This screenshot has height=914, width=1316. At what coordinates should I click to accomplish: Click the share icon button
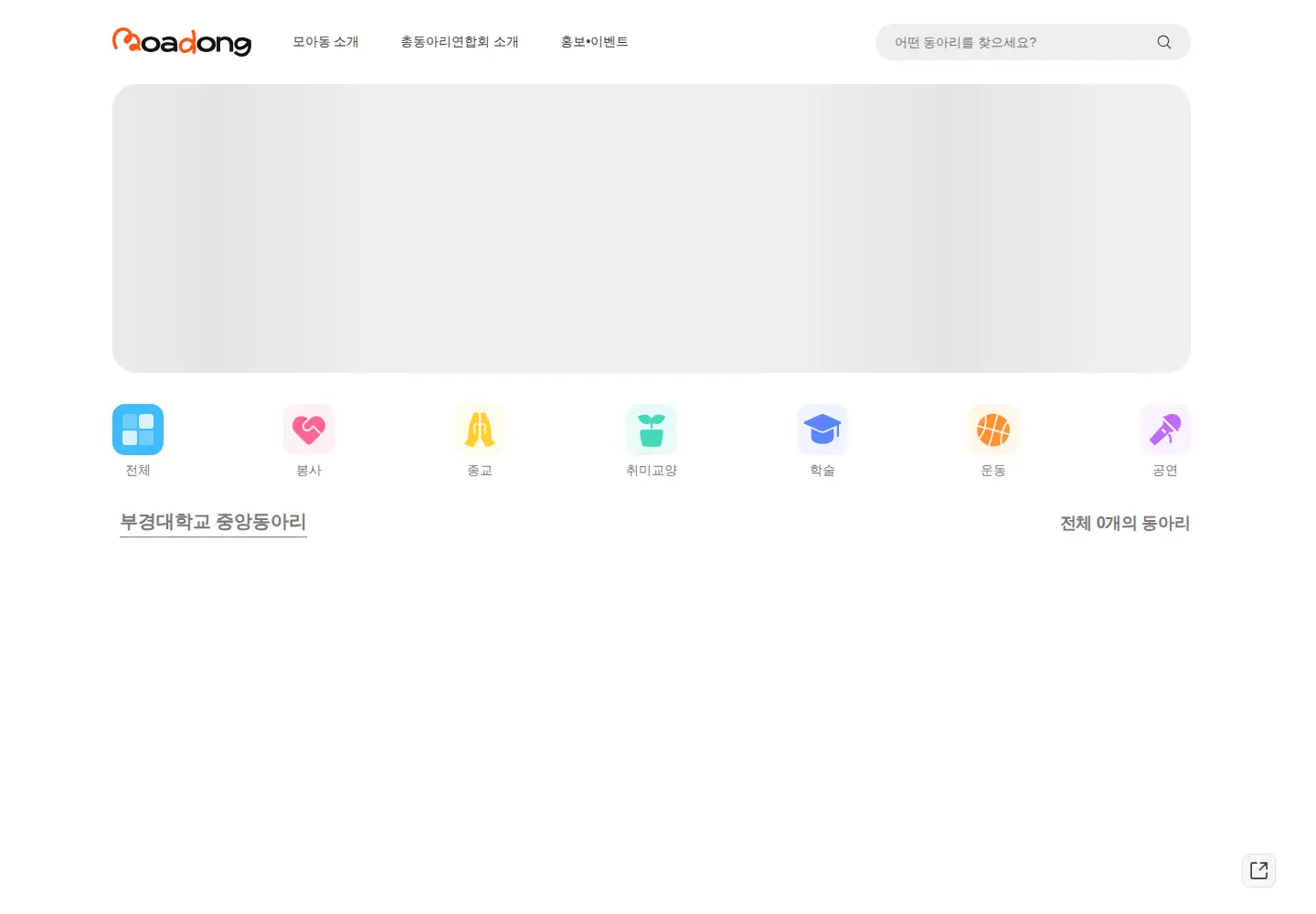[1258, 870]
